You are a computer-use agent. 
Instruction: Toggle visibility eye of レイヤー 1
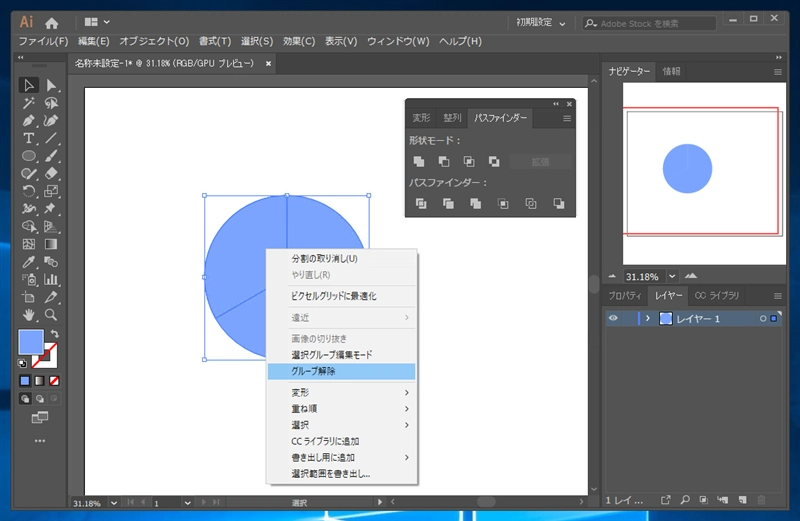[x=613, y=318]
